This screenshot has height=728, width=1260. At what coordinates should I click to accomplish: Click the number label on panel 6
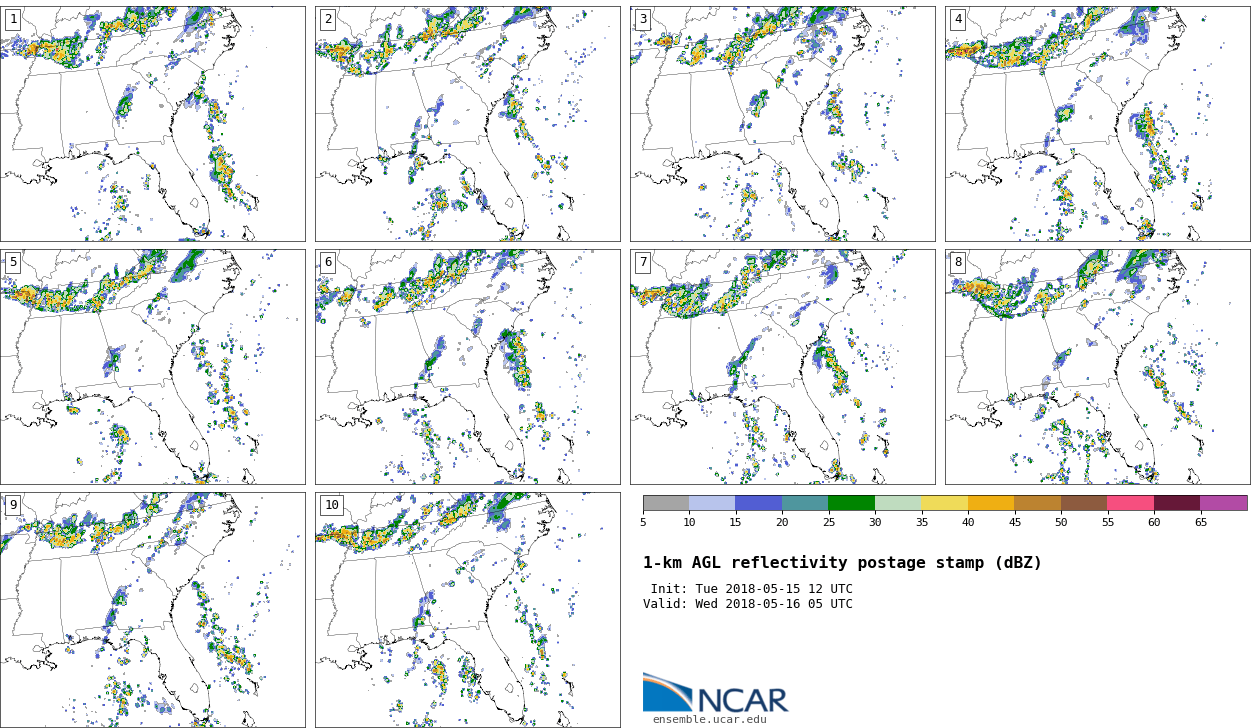[x=328, y=262]
